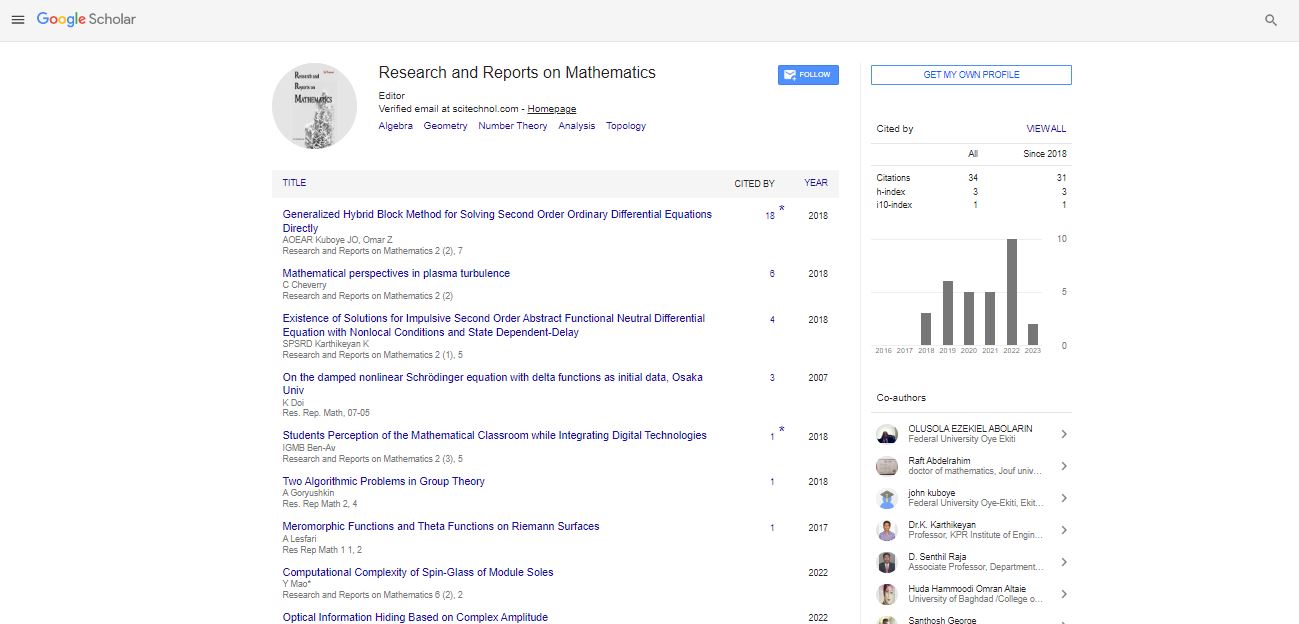Image resolution: width=1299 pixels, height=624 pixels.
Task: Expand chevron beside john kuboye
Action: pos(1063,498)
